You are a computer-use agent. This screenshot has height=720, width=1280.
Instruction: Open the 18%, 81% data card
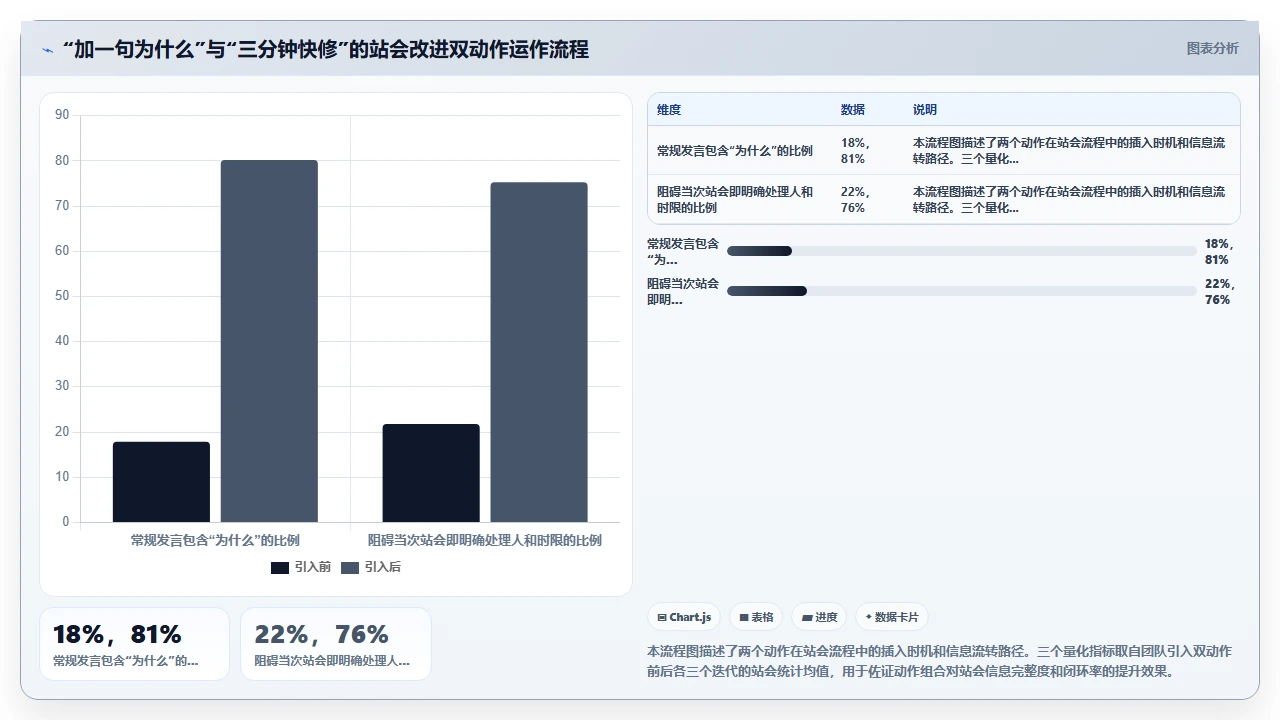click(135, 644)
